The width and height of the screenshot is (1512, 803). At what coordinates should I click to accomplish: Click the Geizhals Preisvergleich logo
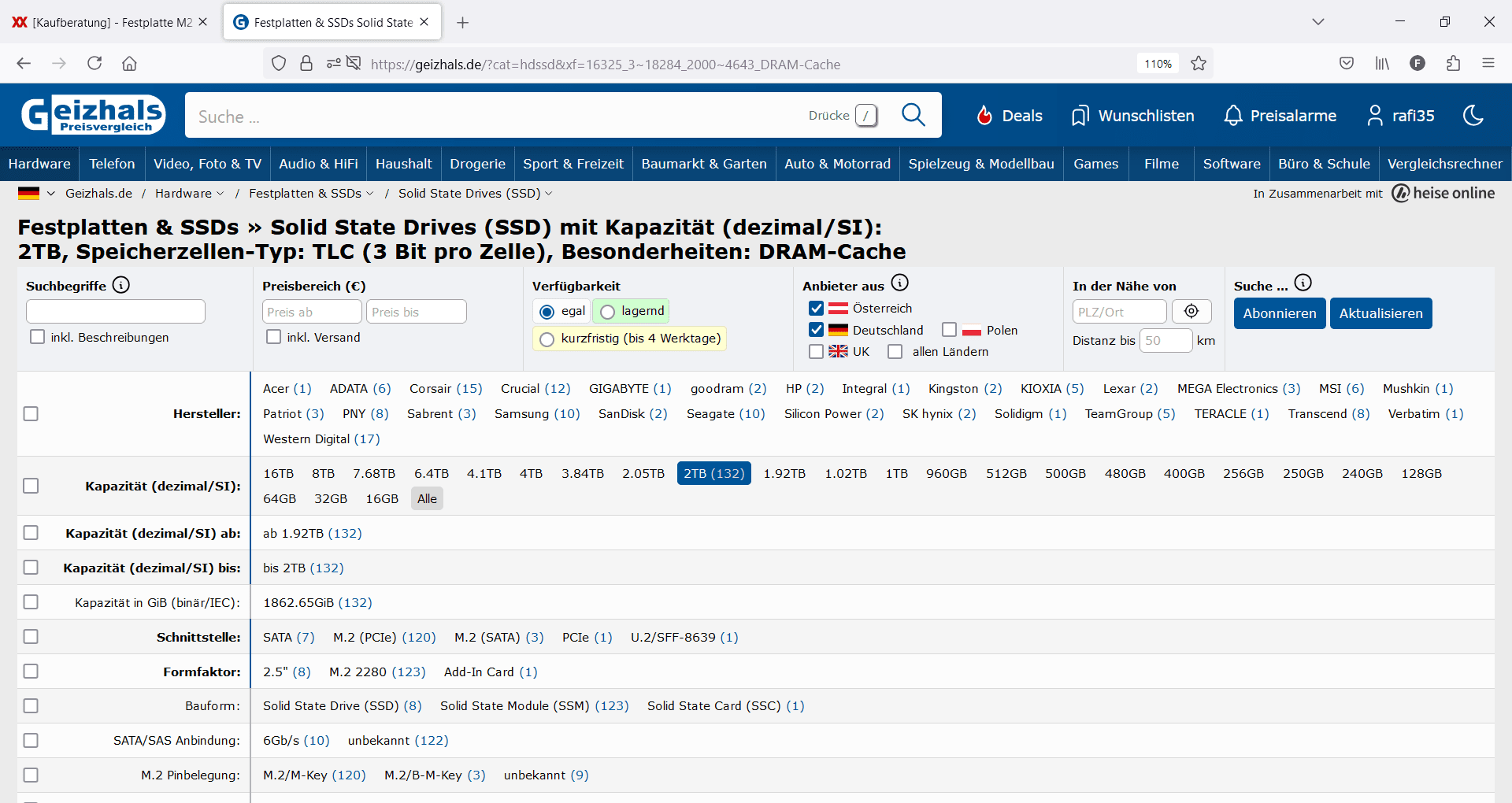pos(93,115)
